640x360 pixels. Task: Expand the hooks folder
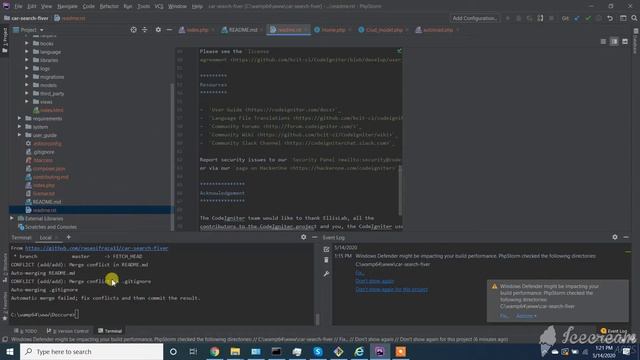point(27,43)
